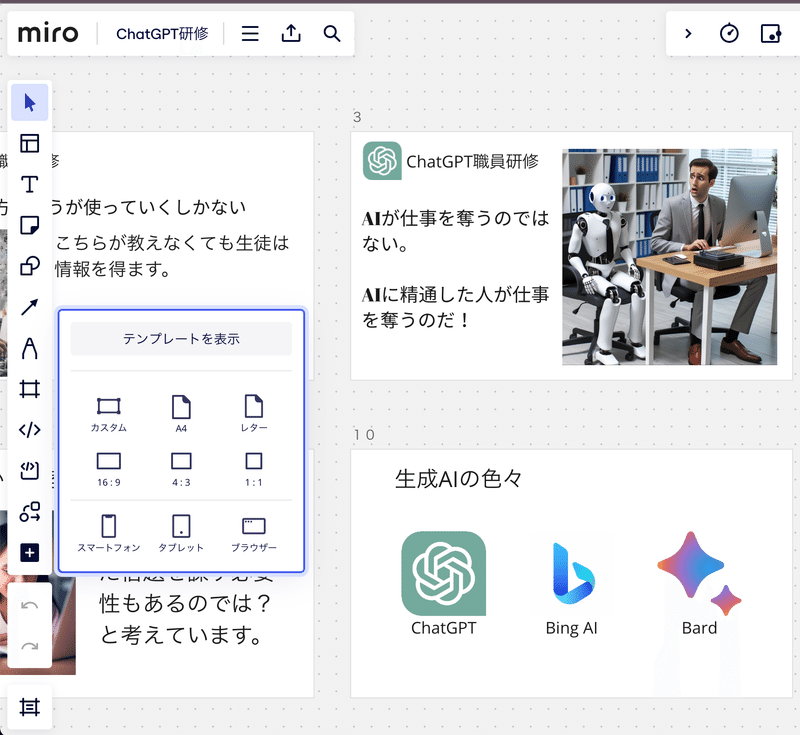Choose the ブラウザー frame preset
The image size is (800, 735).
tap(254, 534)
